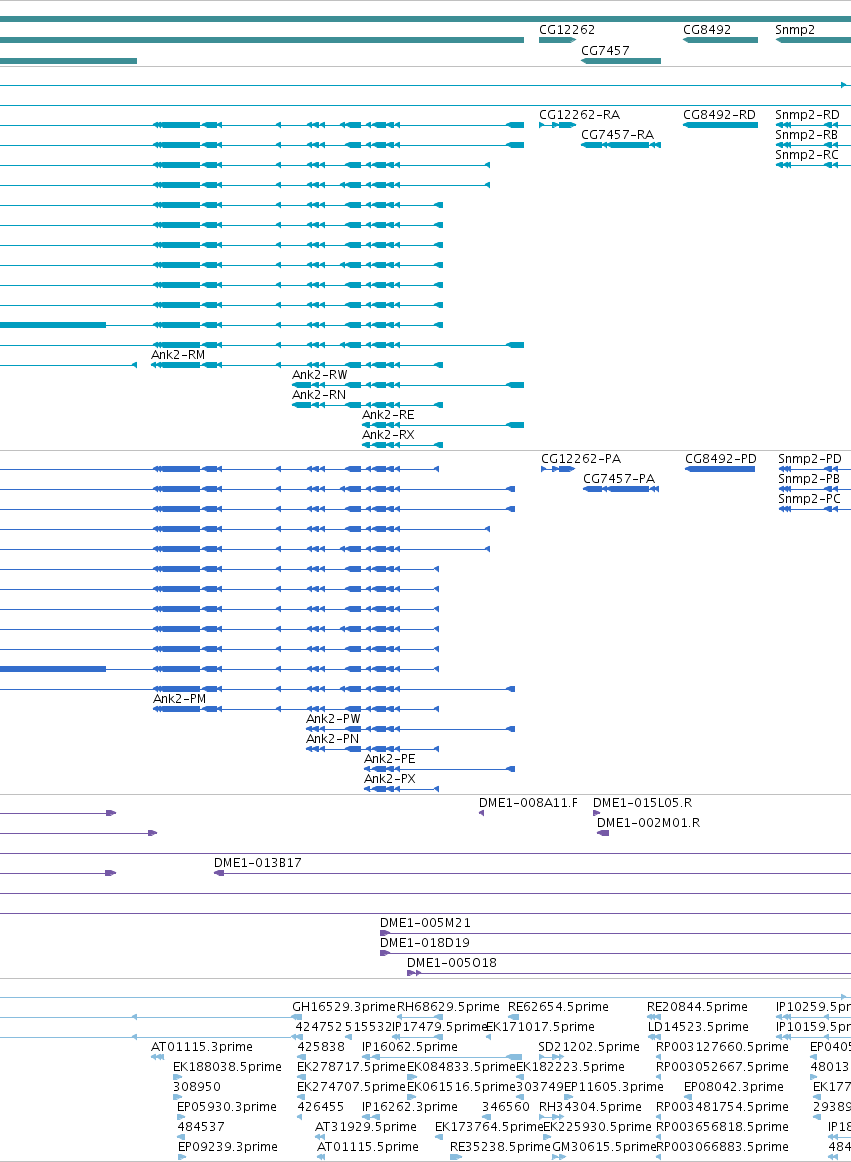Open EST EP08042.3prime

[x=734, y=1086]
